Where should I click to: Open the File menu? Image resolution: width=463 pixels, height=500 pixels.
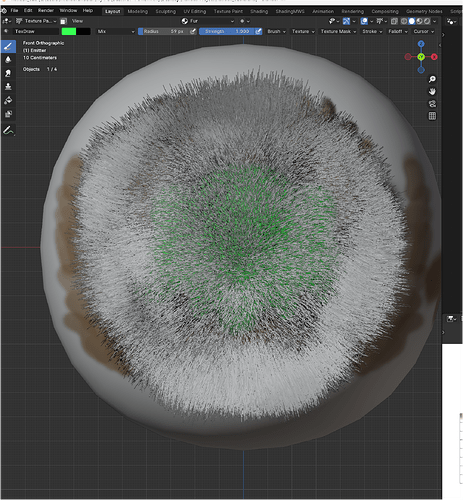(14, 11)
